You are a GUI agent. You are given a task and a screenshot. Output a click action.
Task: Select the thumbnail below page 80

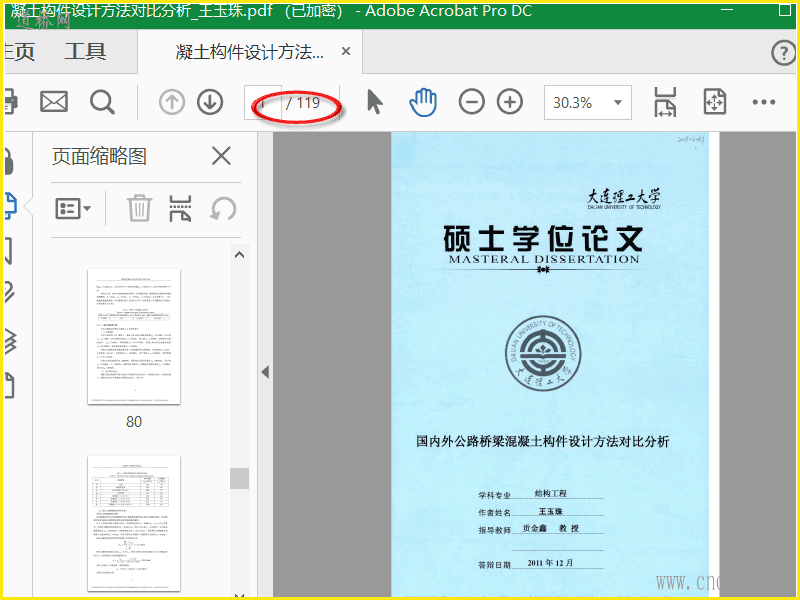coord(134,524)
